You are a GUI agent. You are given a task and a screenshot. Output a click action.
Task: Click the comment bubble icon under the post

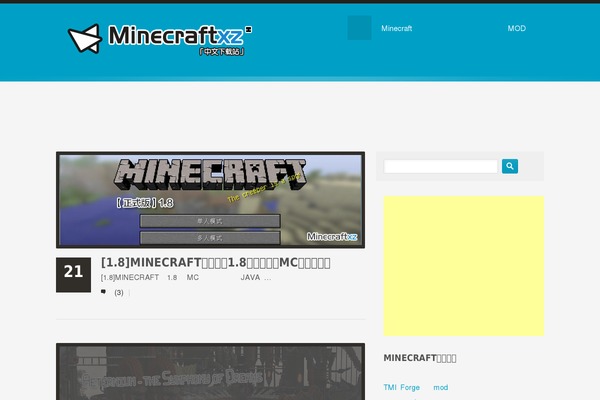(x=103, y=292)
